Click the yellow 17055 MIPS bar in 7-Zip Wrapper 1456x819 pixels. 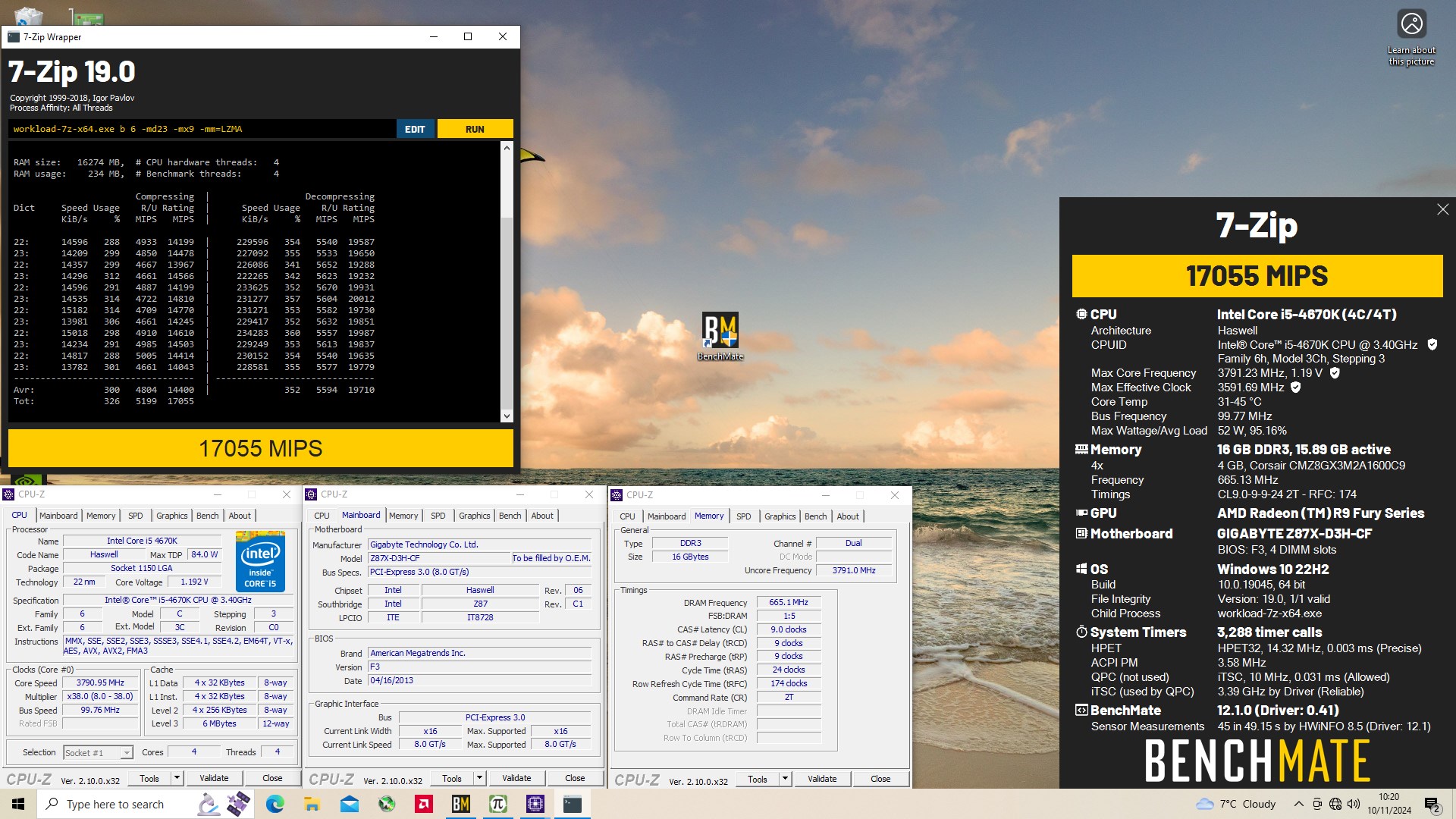coord(260,448)
